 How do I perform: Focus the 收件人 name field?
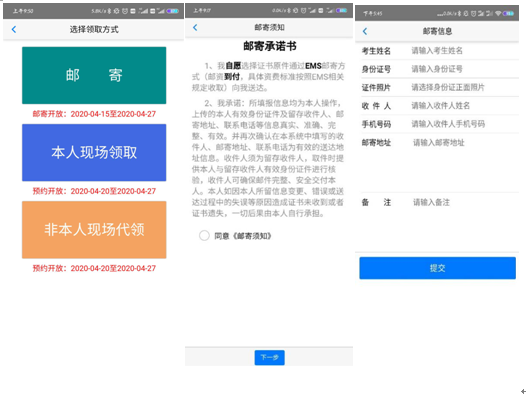(464, 106)
